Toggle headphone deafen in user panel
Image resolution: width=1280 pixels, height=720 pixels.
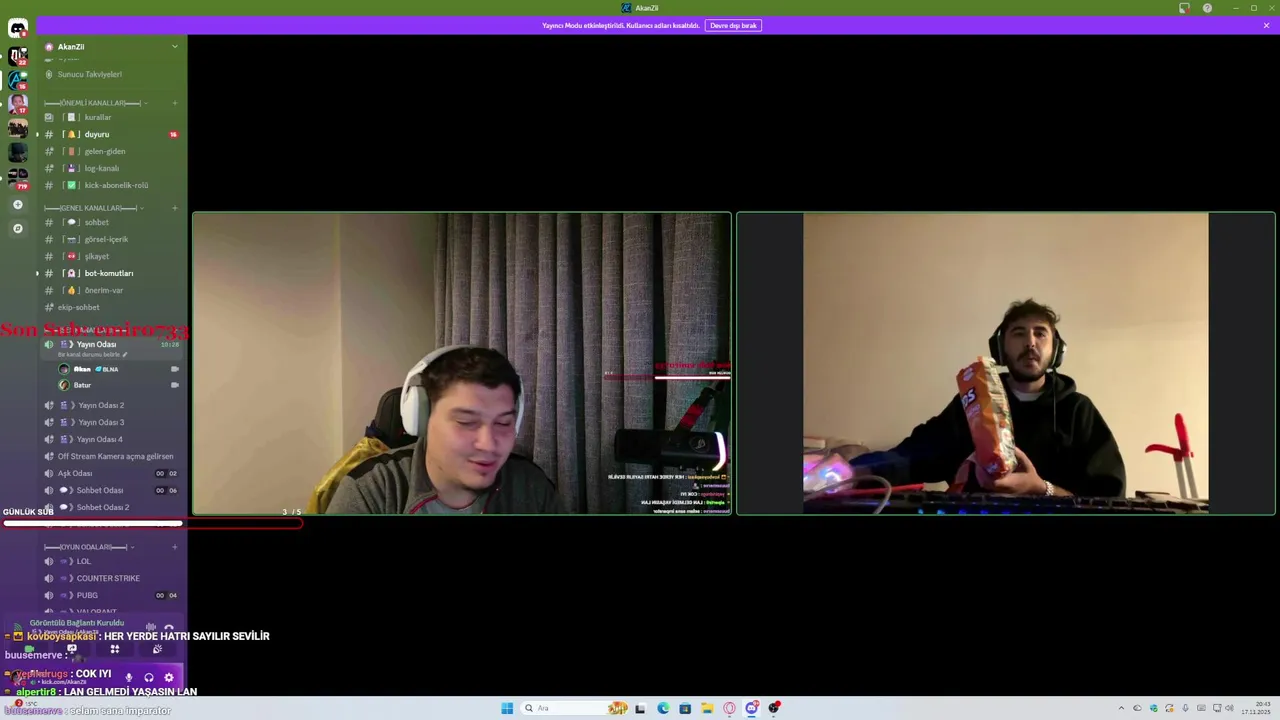tap(148, 677)
